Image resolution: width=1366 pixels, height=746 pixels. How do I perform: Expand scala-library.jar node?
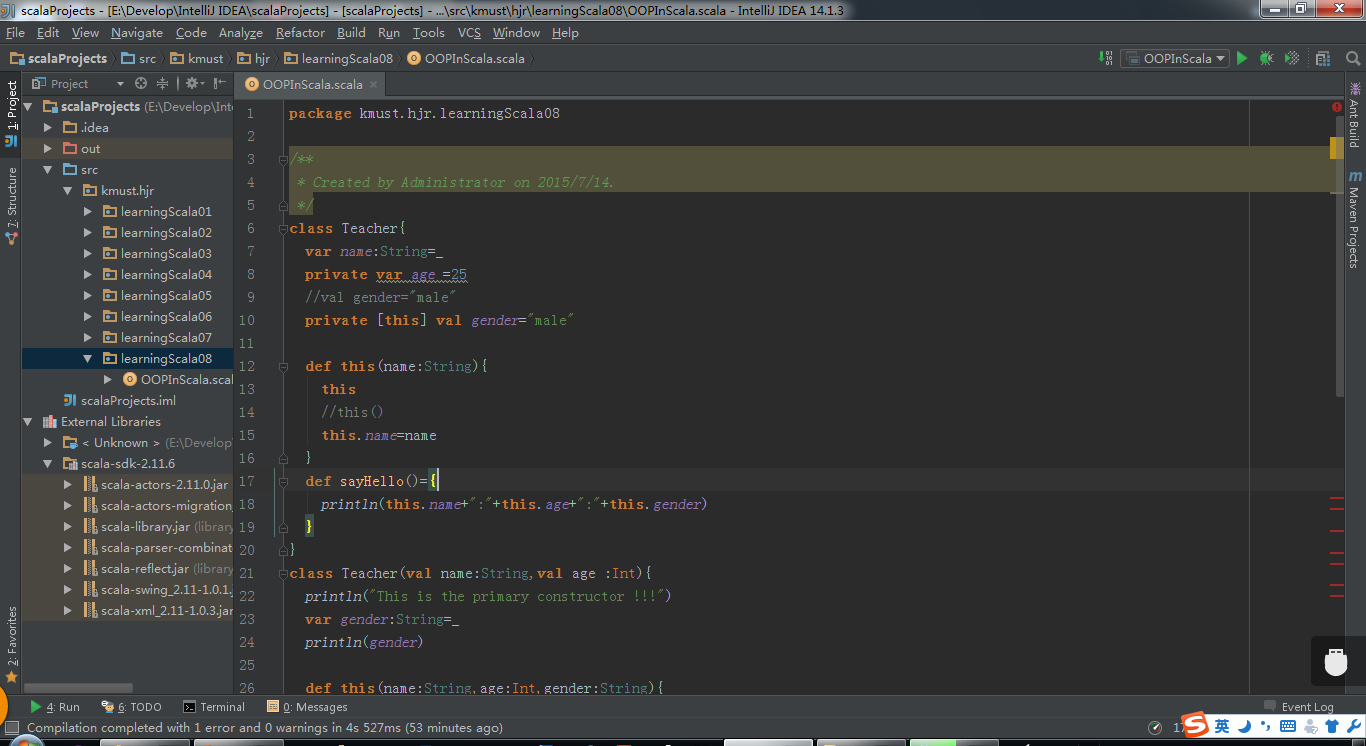coord(68,526)
